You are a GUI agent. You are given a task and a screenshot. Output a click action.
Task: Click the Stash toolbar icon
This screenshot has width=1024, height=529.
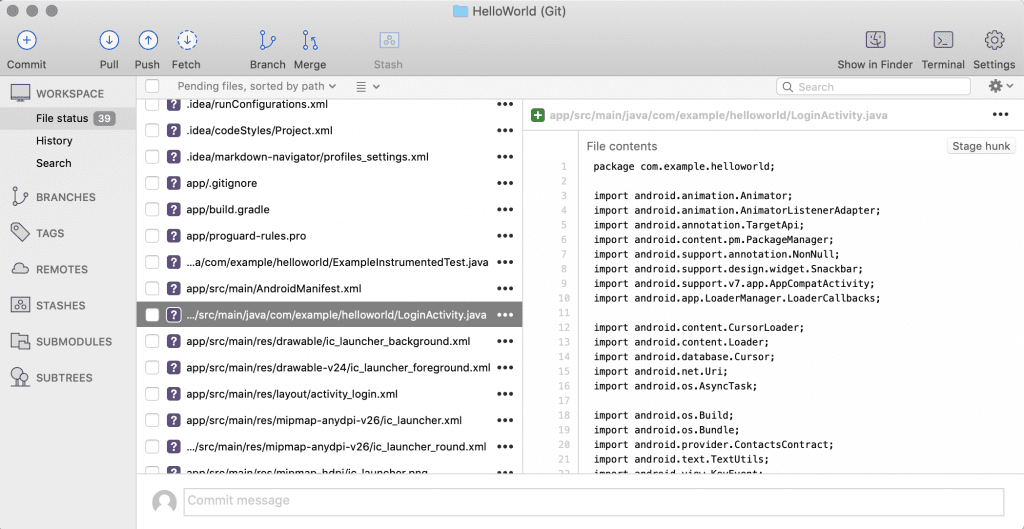pyautogui.click(x=389, y=40)
